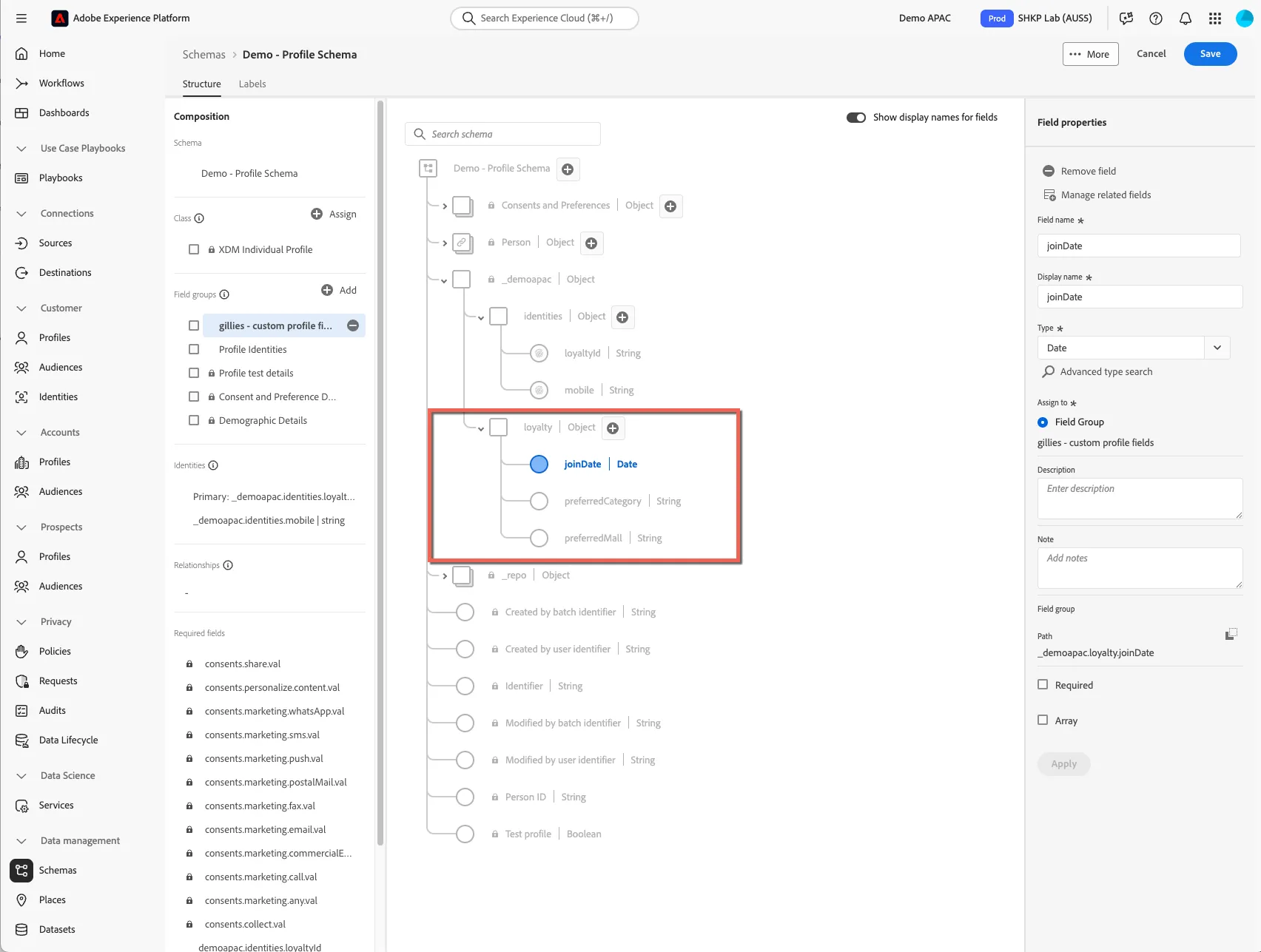Collapse the loyalty object node
This screenshot has width=1261, height=952.
[481, 429]
